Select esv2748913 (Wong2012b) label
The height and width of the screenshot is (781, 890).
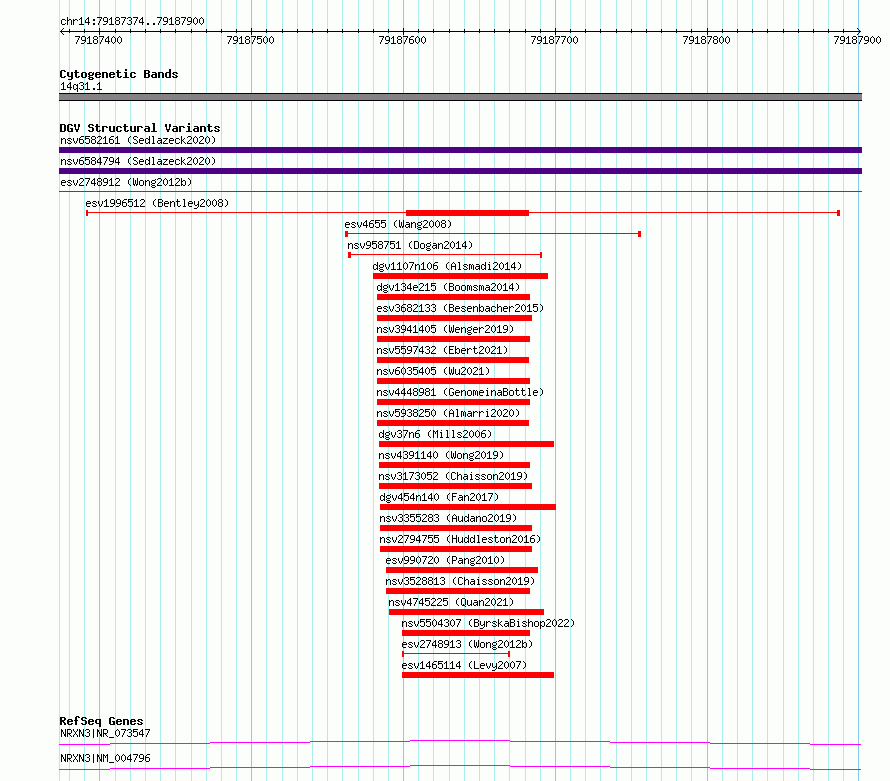467,644
